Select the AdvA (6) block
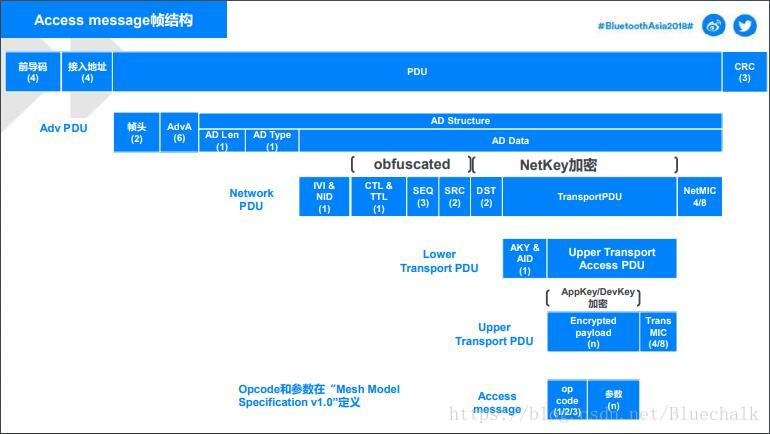Viewport: 770px width, 434px height. point(179,133)
